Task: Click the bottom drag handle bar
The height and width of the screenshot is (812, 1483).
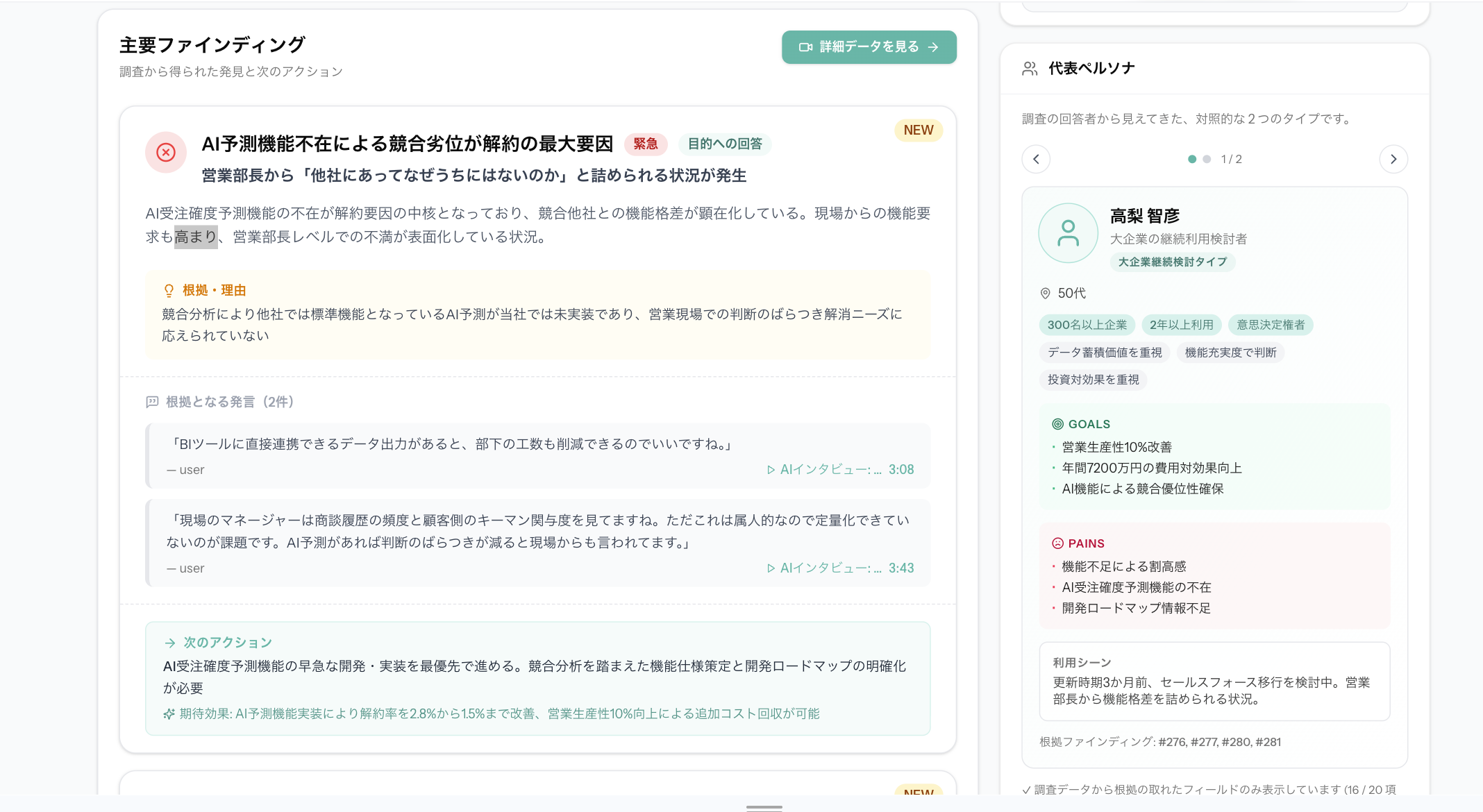Action: coord(764,808)
